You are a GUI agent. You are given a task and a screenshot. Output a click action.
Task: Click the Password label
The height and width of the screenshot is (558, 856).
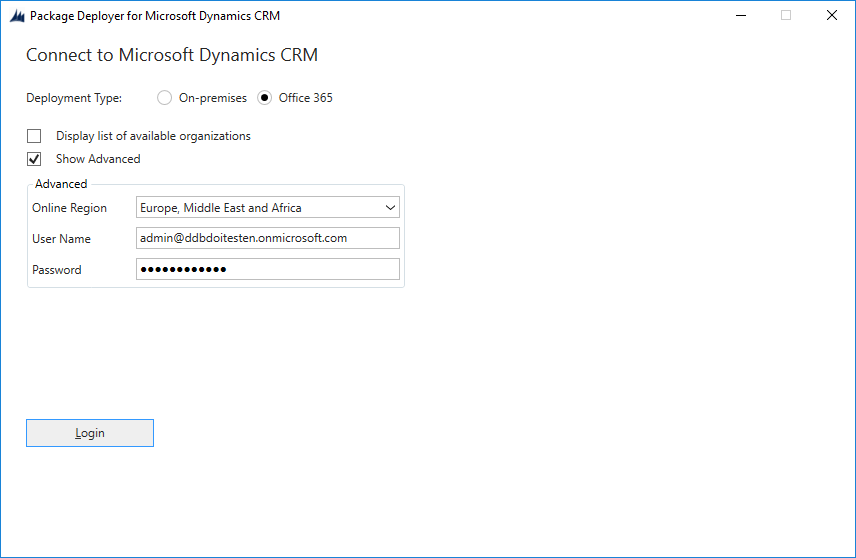click(x=57, y=270)
